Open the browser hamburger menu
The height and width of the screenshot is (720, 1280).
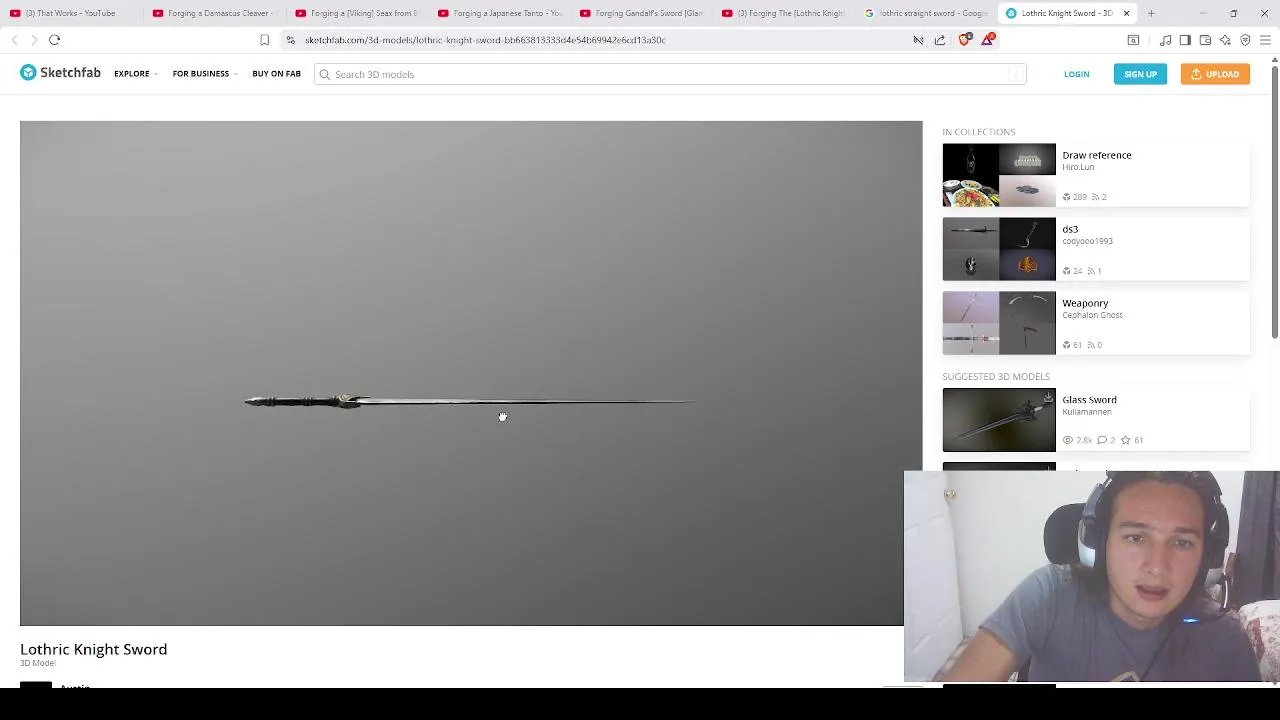tap(1265, 40)
